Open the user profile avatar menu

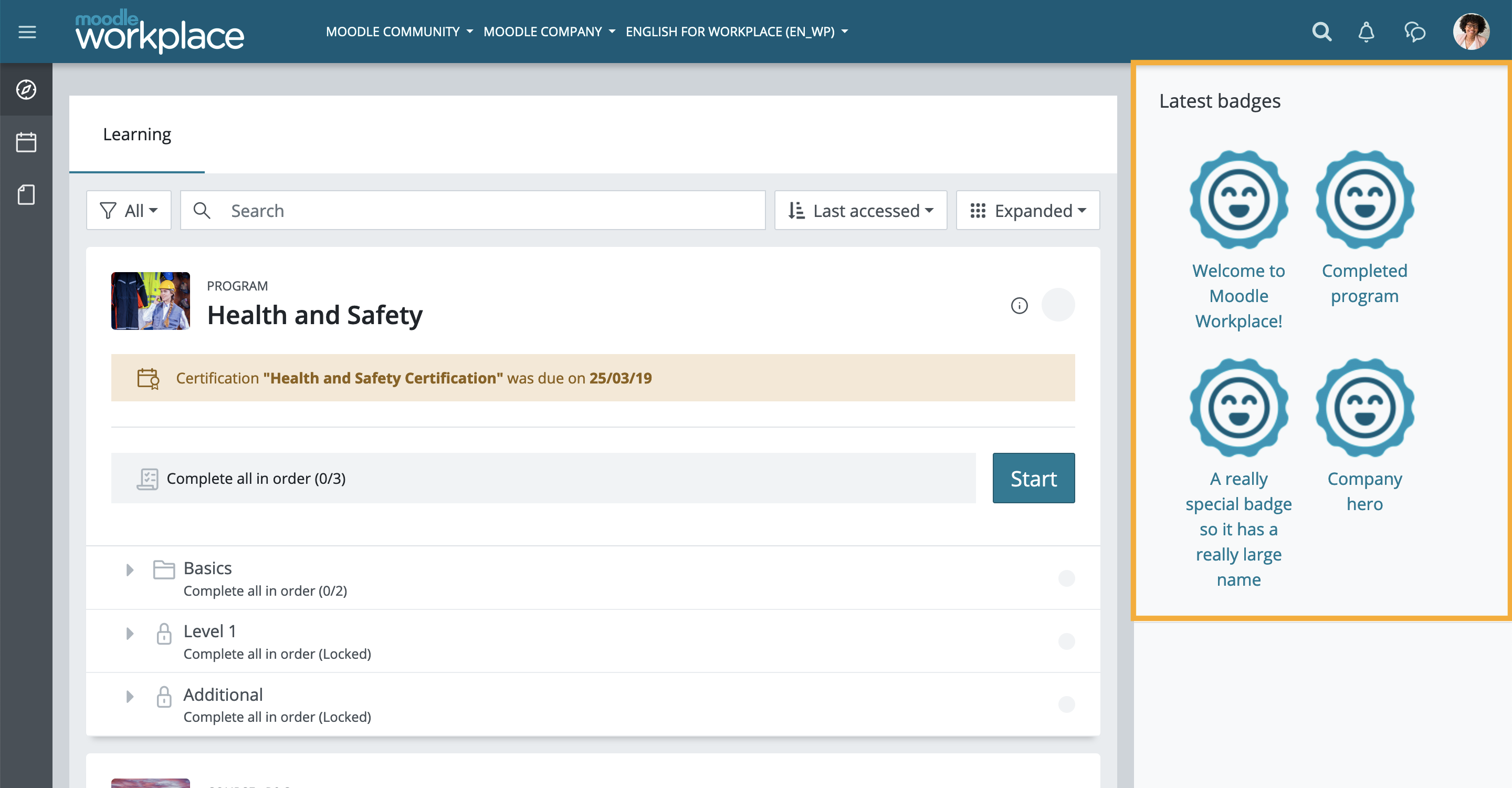point(1471,32)
